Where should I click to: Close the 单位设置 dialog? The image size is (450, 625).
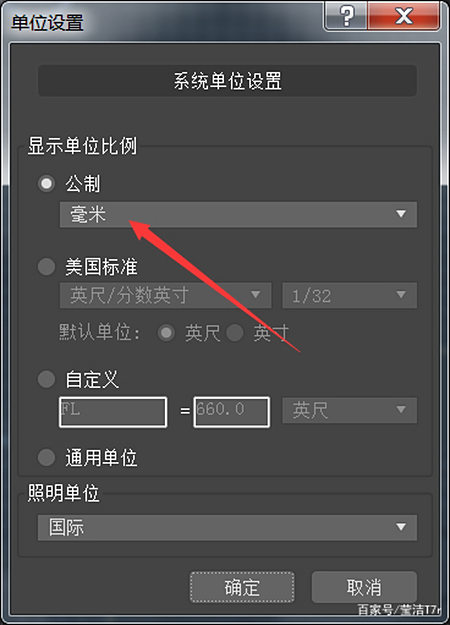point(403,16)
